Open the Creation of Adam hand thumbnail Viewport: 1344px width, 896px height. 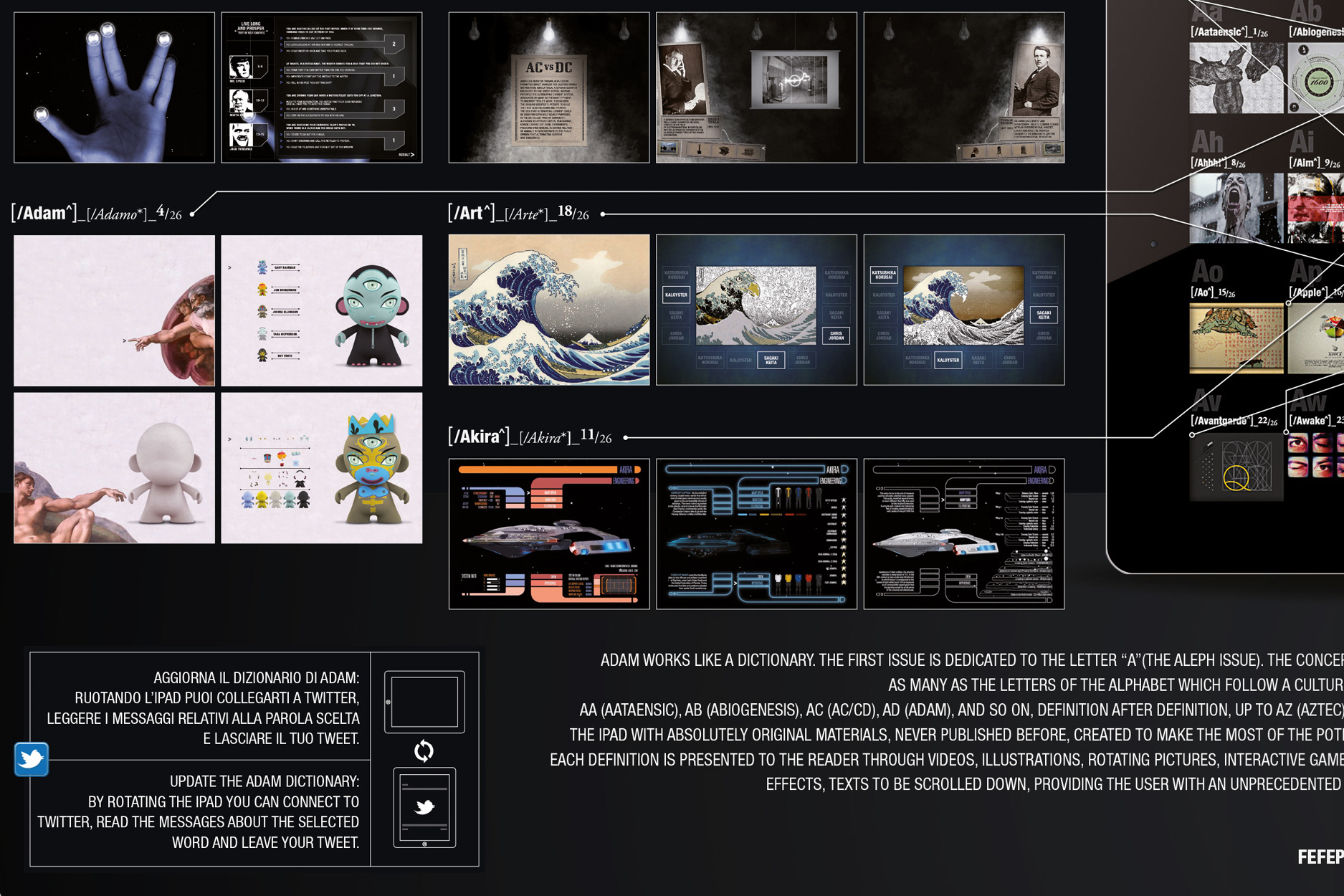[114, 310]
